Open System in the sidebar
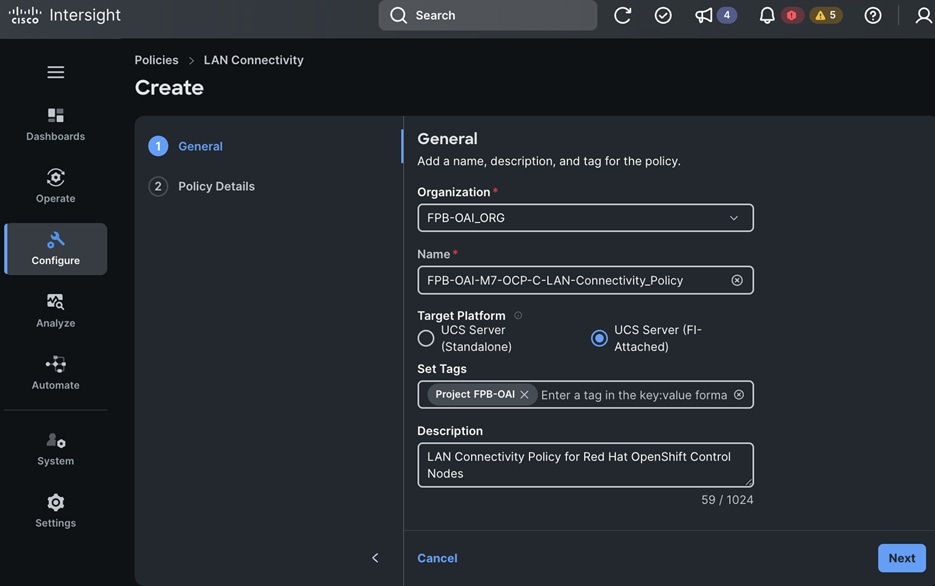935x586 pixels. tap(55, 449)
